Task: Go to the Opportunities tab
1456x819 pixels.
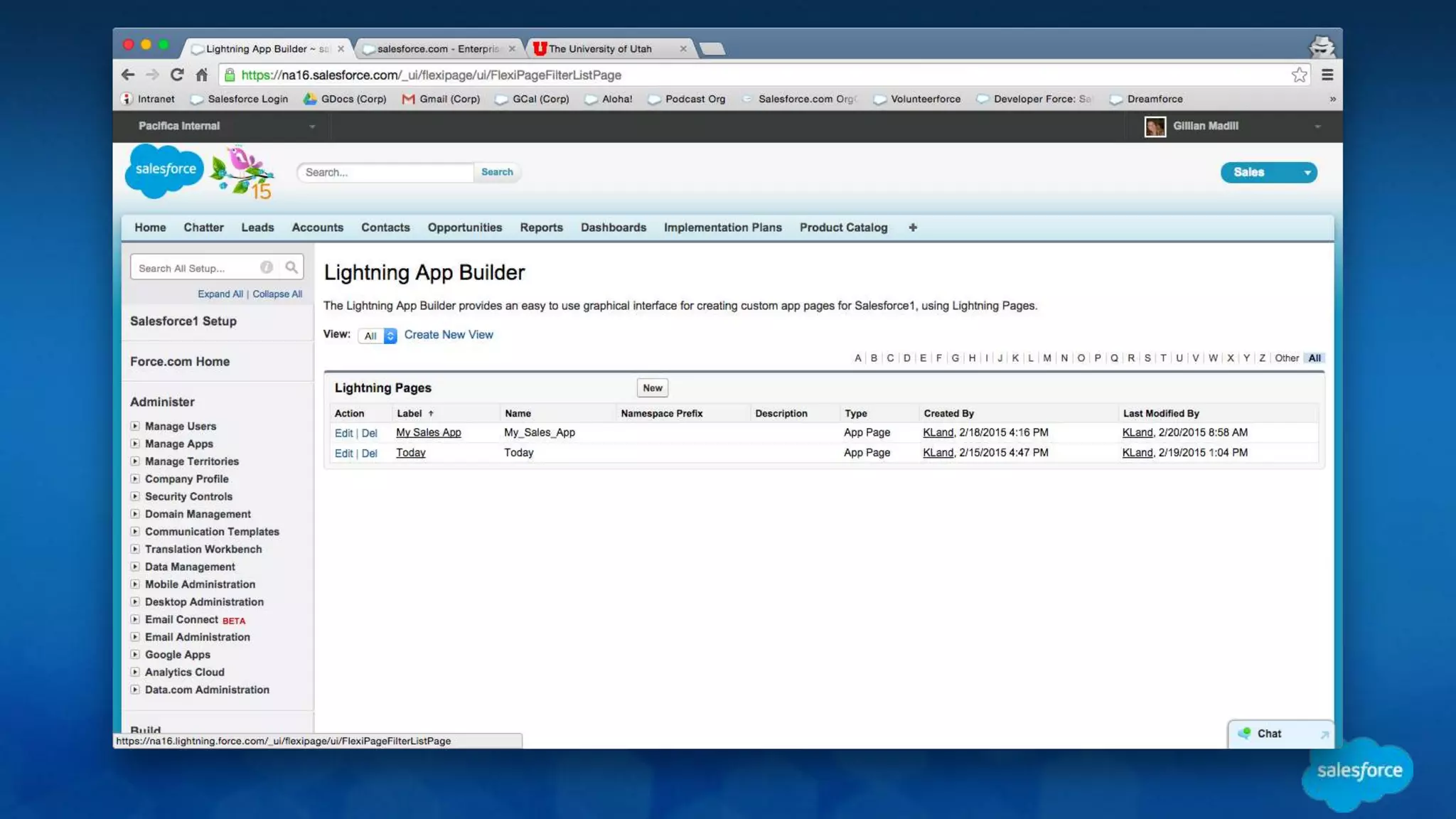Action: pyautogui.click(x=464, y=227)
